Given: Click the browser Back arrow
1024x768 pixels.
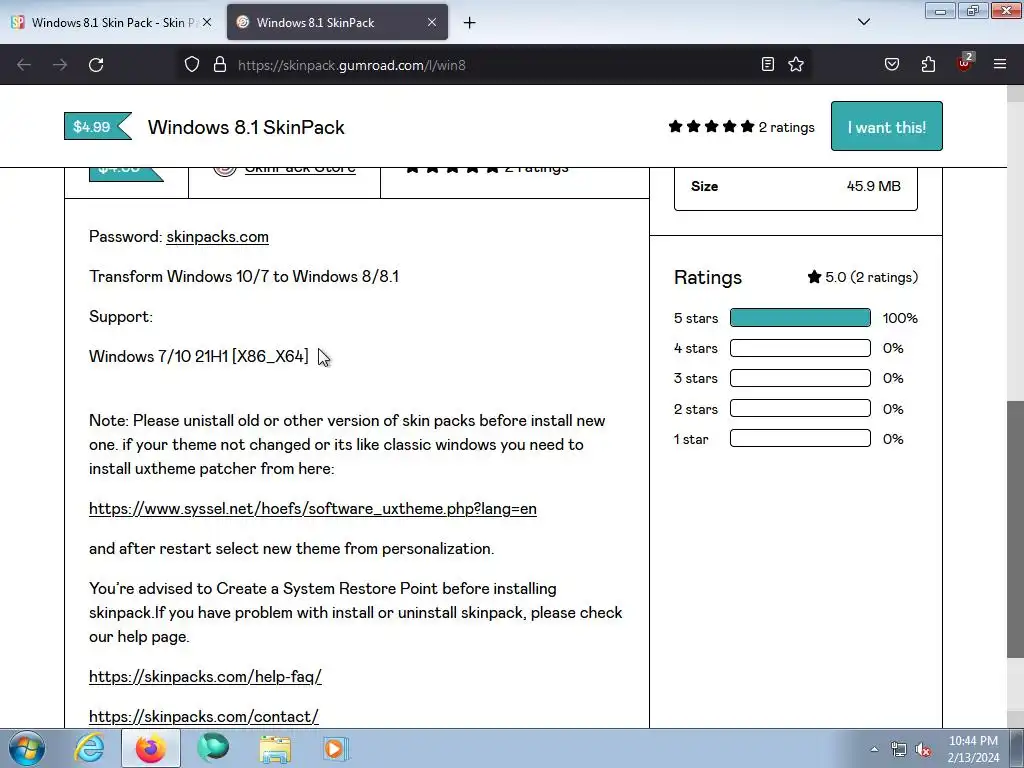Looking at the screenshot, I should click(x=24, y=65).
